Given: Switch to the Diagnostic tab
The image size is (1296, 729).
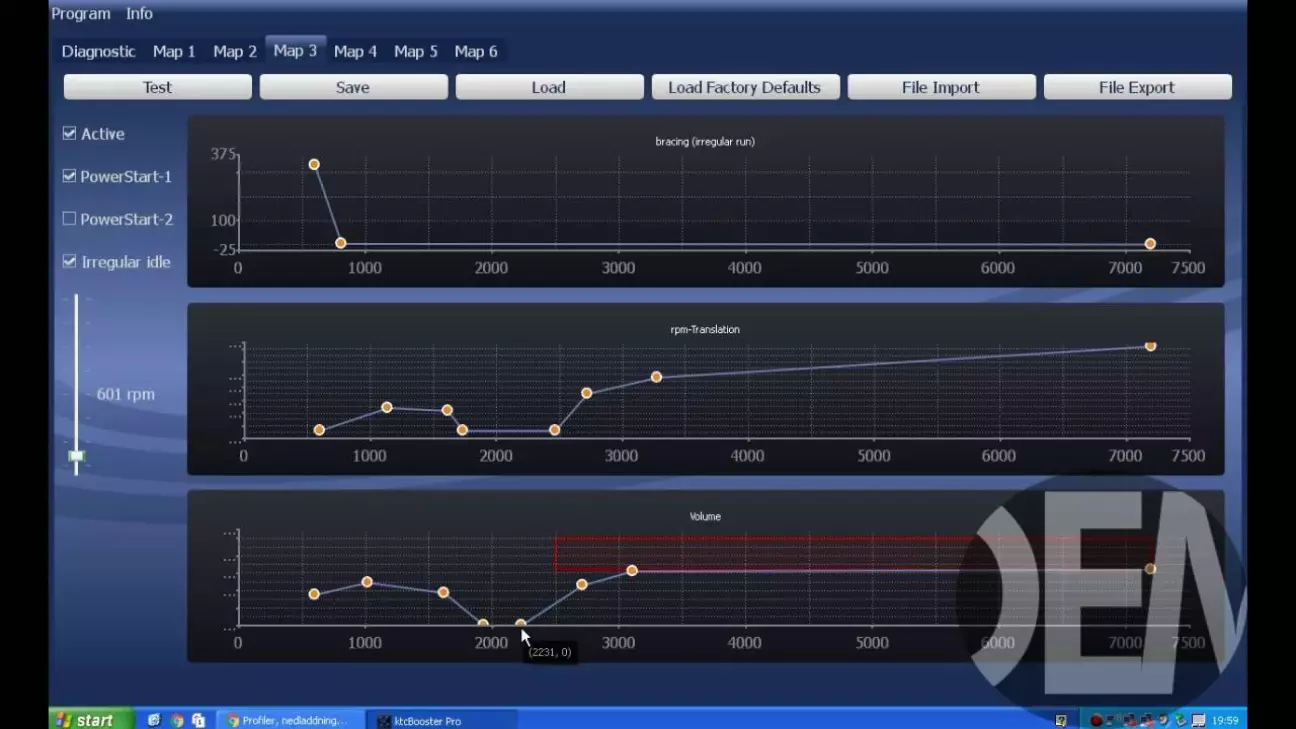Looking at the screenshot, I should tap(98, 51).
